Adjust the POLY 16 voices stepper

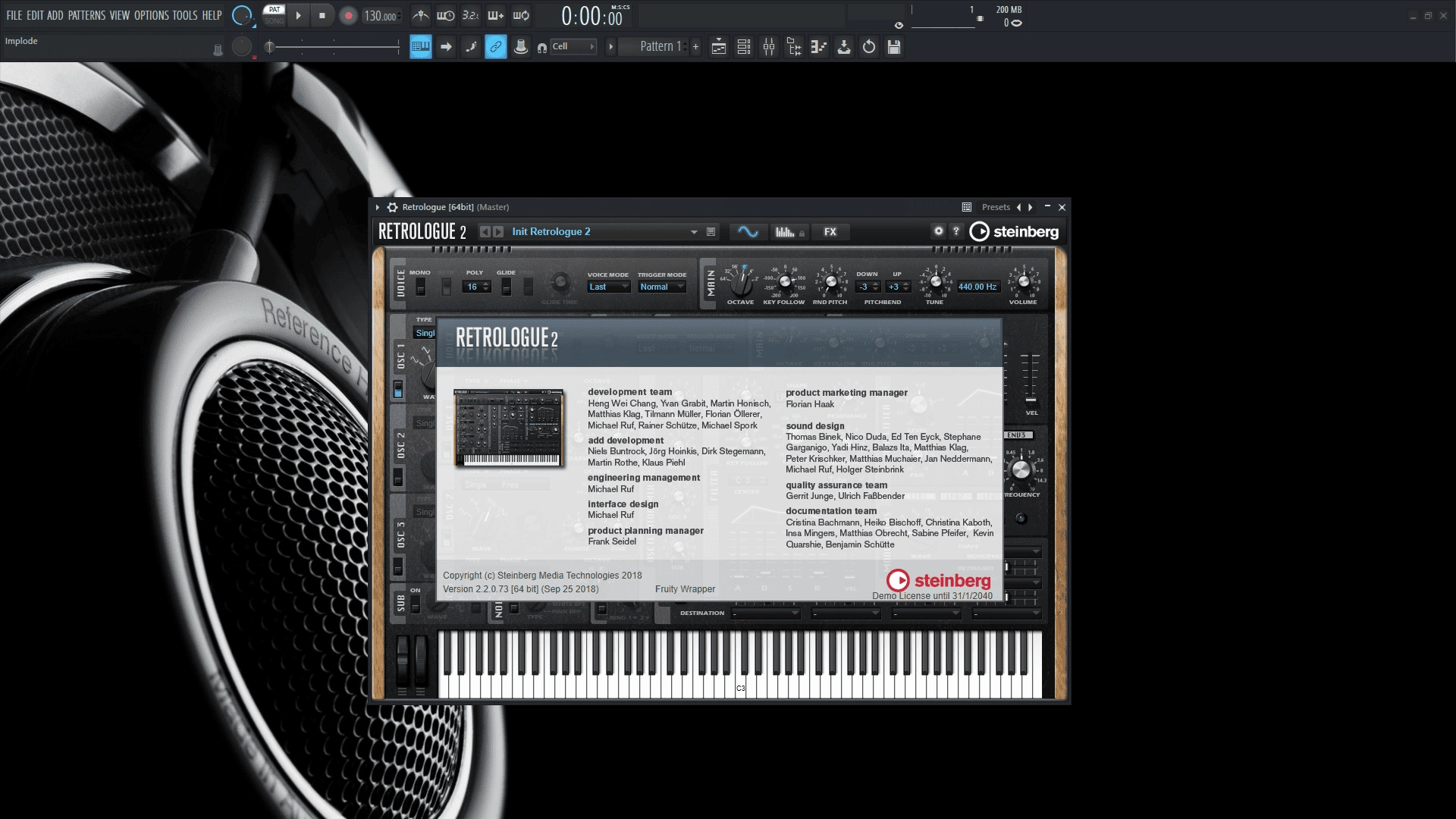coord(478,287)
